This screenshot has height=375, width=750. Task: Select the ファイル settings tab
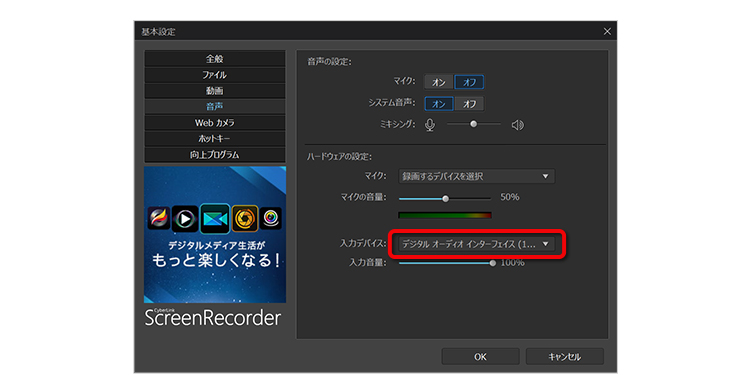(215, 75)
